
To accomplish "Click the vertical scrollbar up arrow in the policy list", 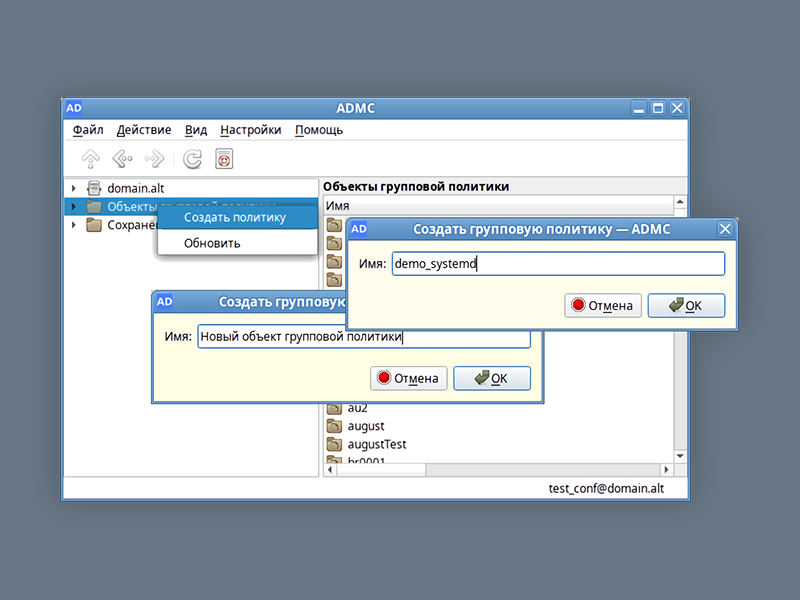I will click(680, 202).
